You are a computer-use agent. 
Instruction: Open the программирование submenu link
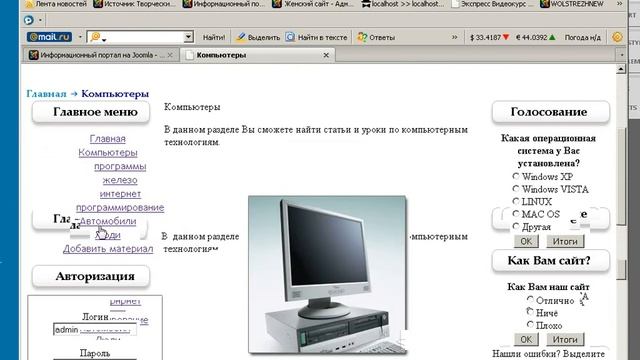pyautogui.click(x=120, y=207)
